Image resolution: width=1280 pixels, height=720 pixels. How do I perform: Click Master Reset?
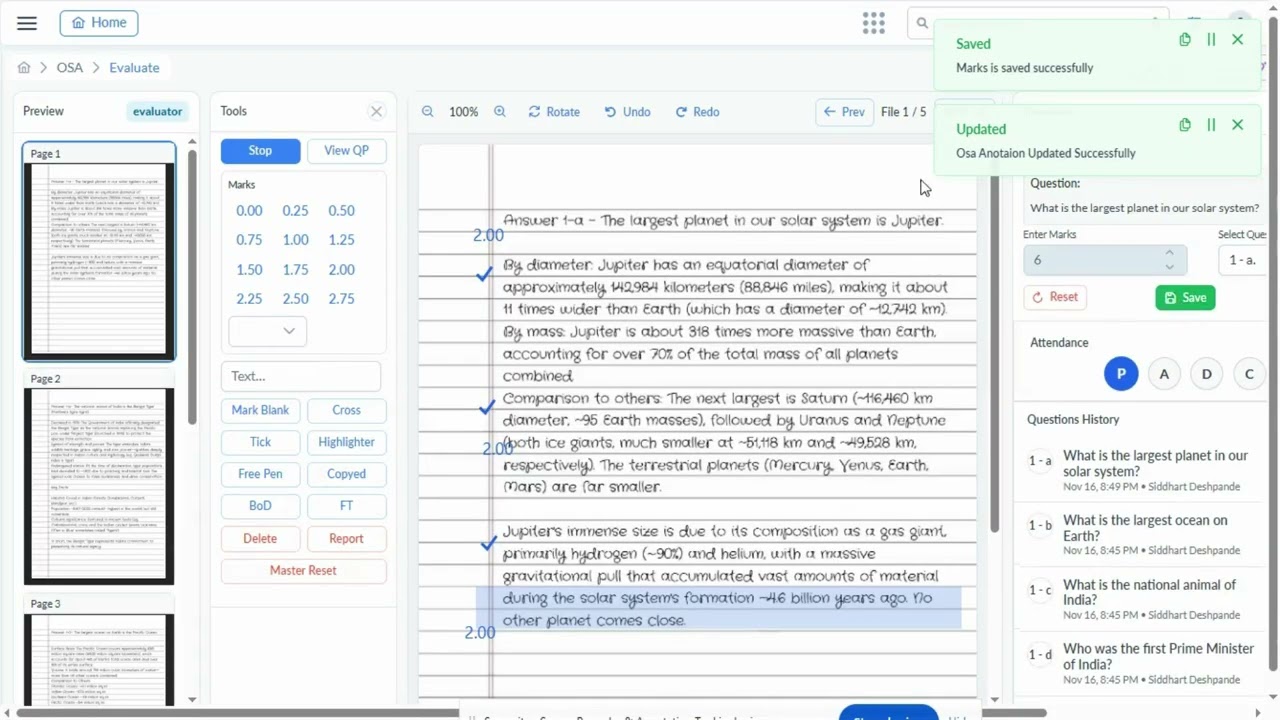pos(303,570)
